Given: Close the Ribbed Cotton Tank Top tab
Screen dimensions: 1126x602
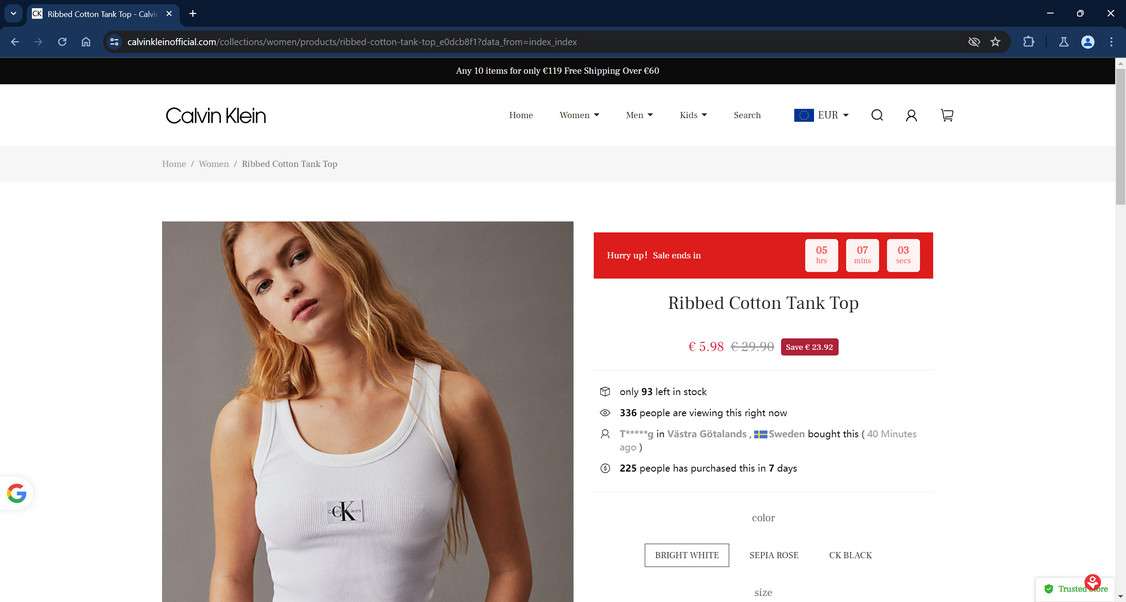Looking at the screenshot, I should (x=169, y=14).
